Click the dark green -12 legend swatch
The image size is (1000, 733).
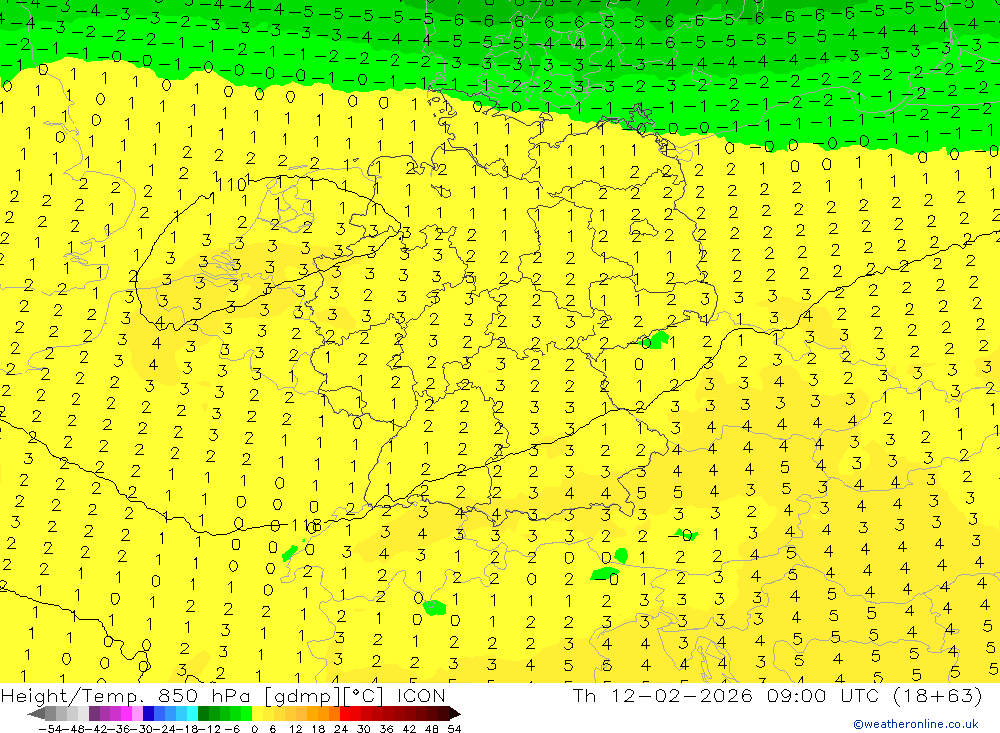click(x=203, y=713)
